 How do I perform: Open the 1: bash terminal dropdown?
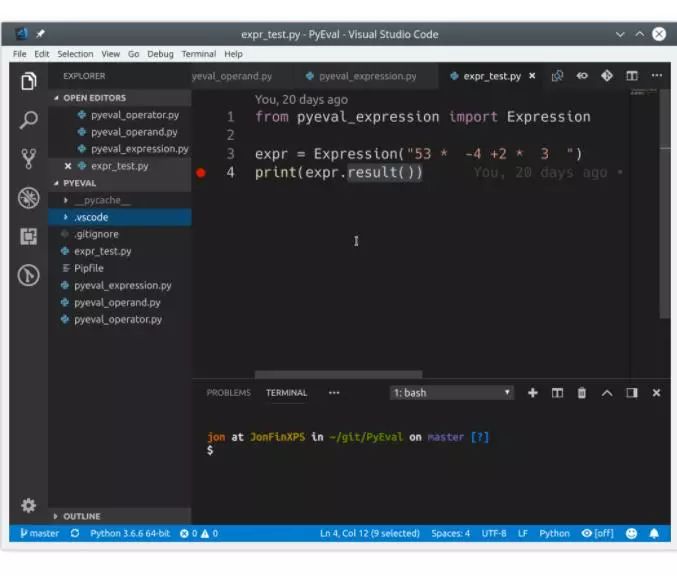click(x=452, y=393)
